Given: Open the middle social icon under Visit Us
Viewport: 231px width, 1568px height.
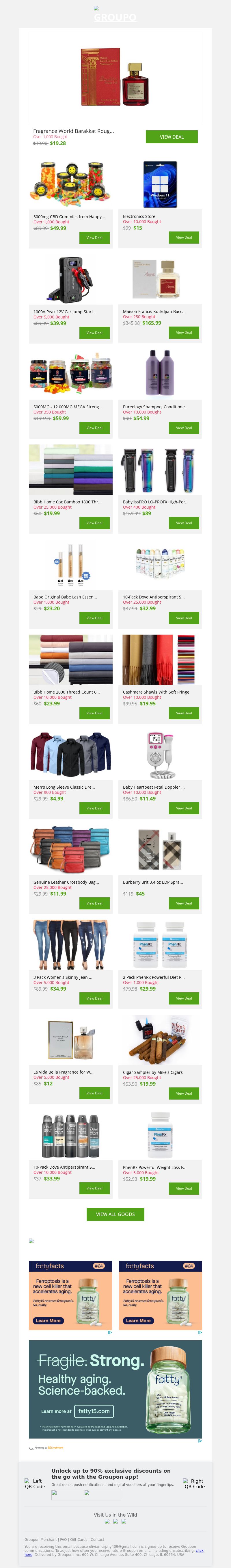Looking at the screenshot, I should click(115, 1521).
